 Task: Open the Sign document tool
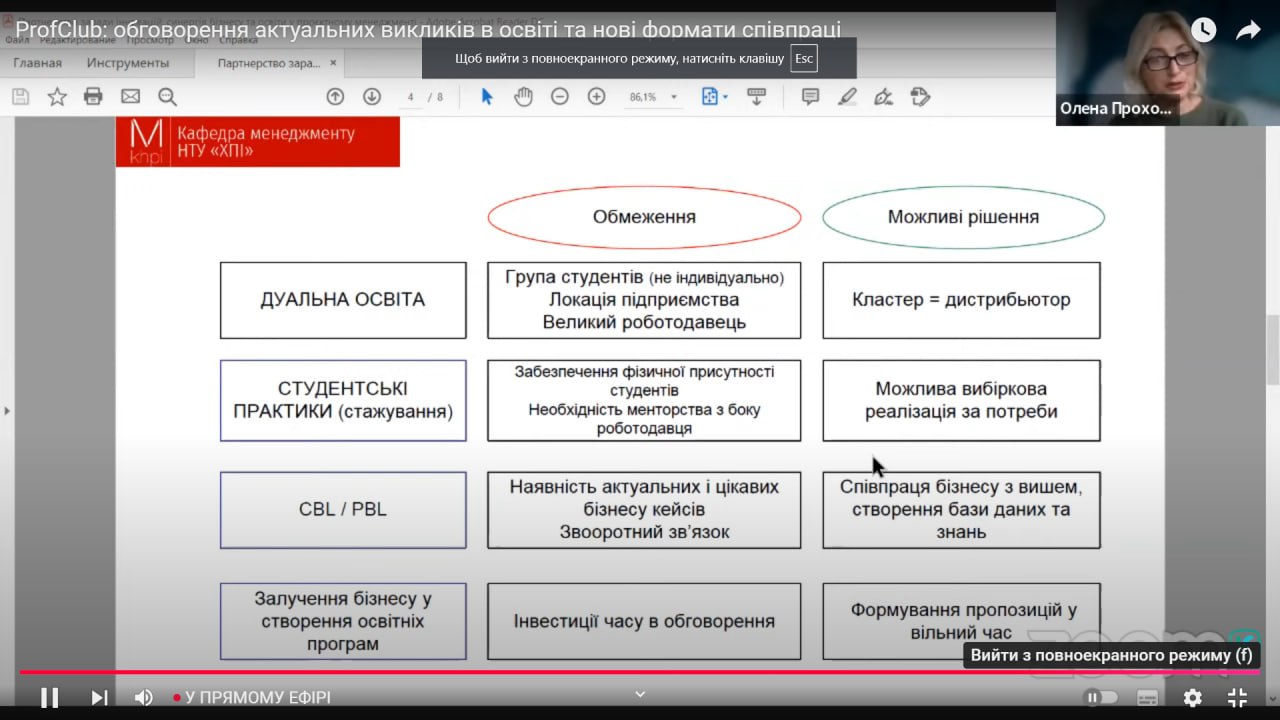tap(884, 97)
